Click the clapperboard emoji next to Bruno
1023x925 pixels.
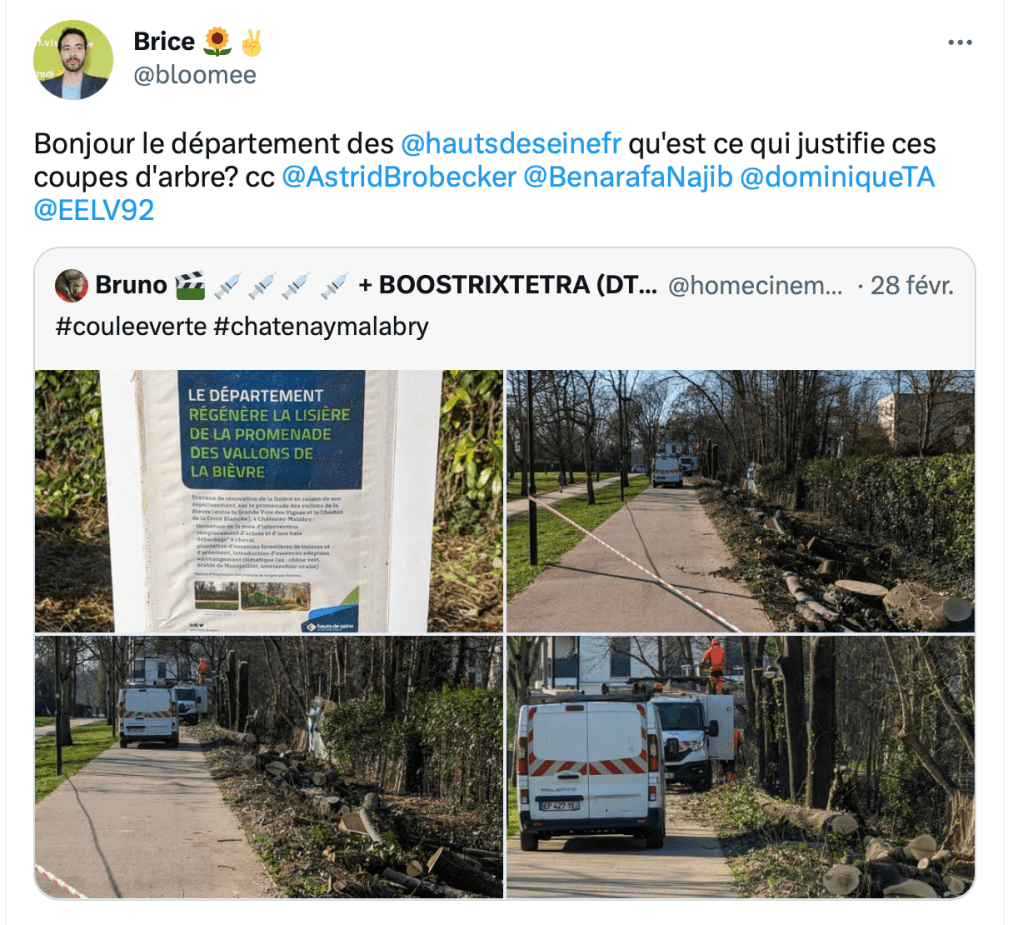pyautogui.click(x=191, y=285)
